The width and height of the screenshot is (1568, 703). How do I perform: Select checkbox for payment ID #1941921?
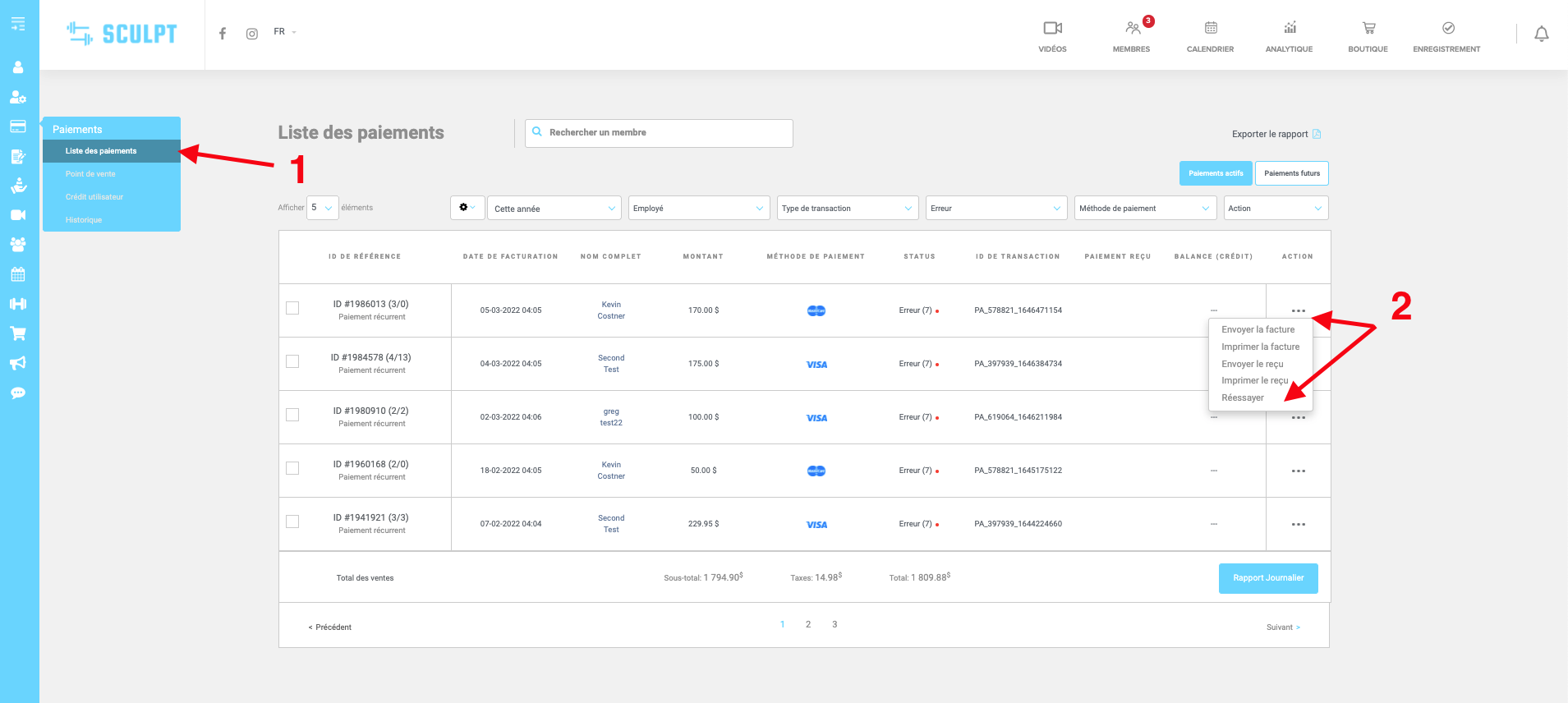point(292,522)
